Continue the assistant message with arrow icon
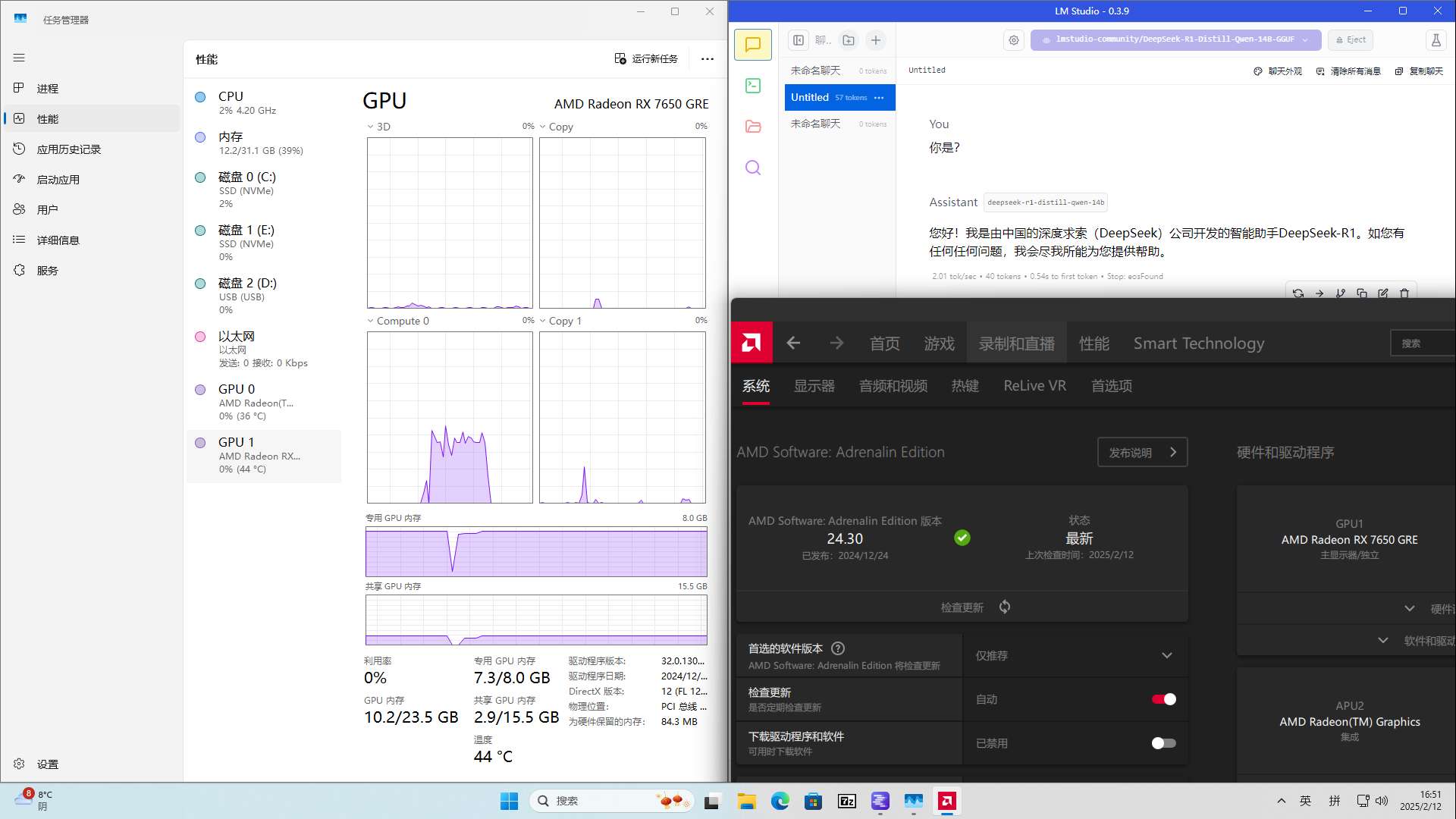The image size is (1456, 819). tap(1319, 293)
